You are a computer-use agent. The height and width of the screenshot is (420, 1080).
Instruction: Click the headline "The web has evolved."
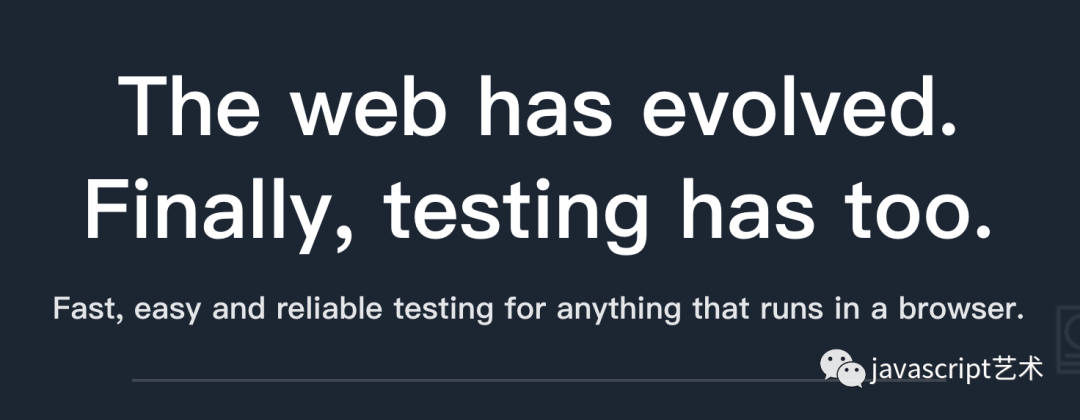point(539,107)
